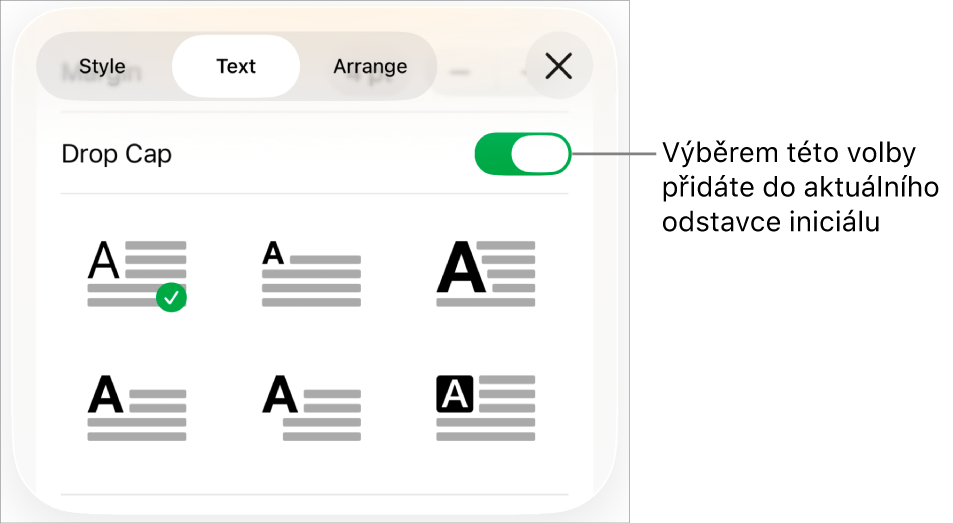The image size is (953, 523).
Task: Click the white knob of the Drop Cap toggle
Action: pyautogui.click(x=540, y=155)
